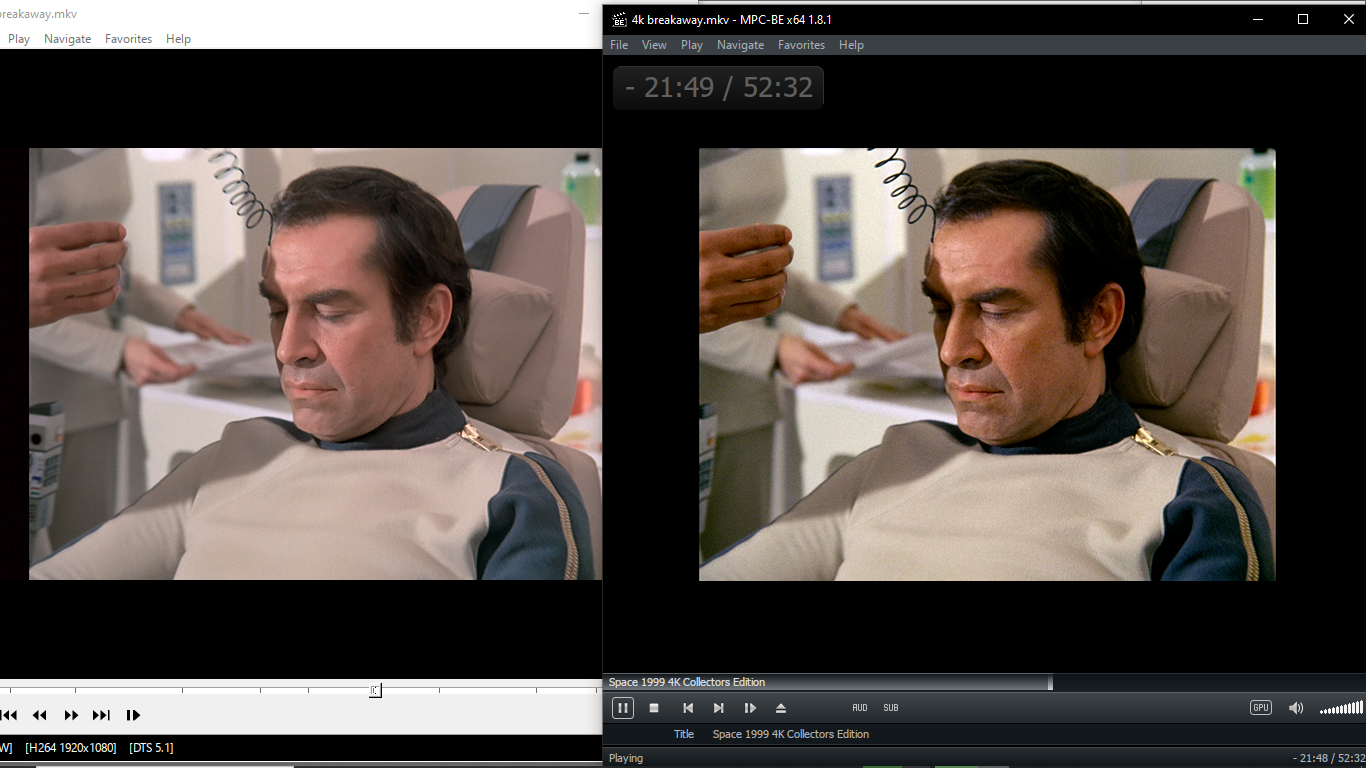The width and height of the screenshot is (1366, 768).
Task: Click the seek bar thumb in left player
Action: (x=375, y=690)
